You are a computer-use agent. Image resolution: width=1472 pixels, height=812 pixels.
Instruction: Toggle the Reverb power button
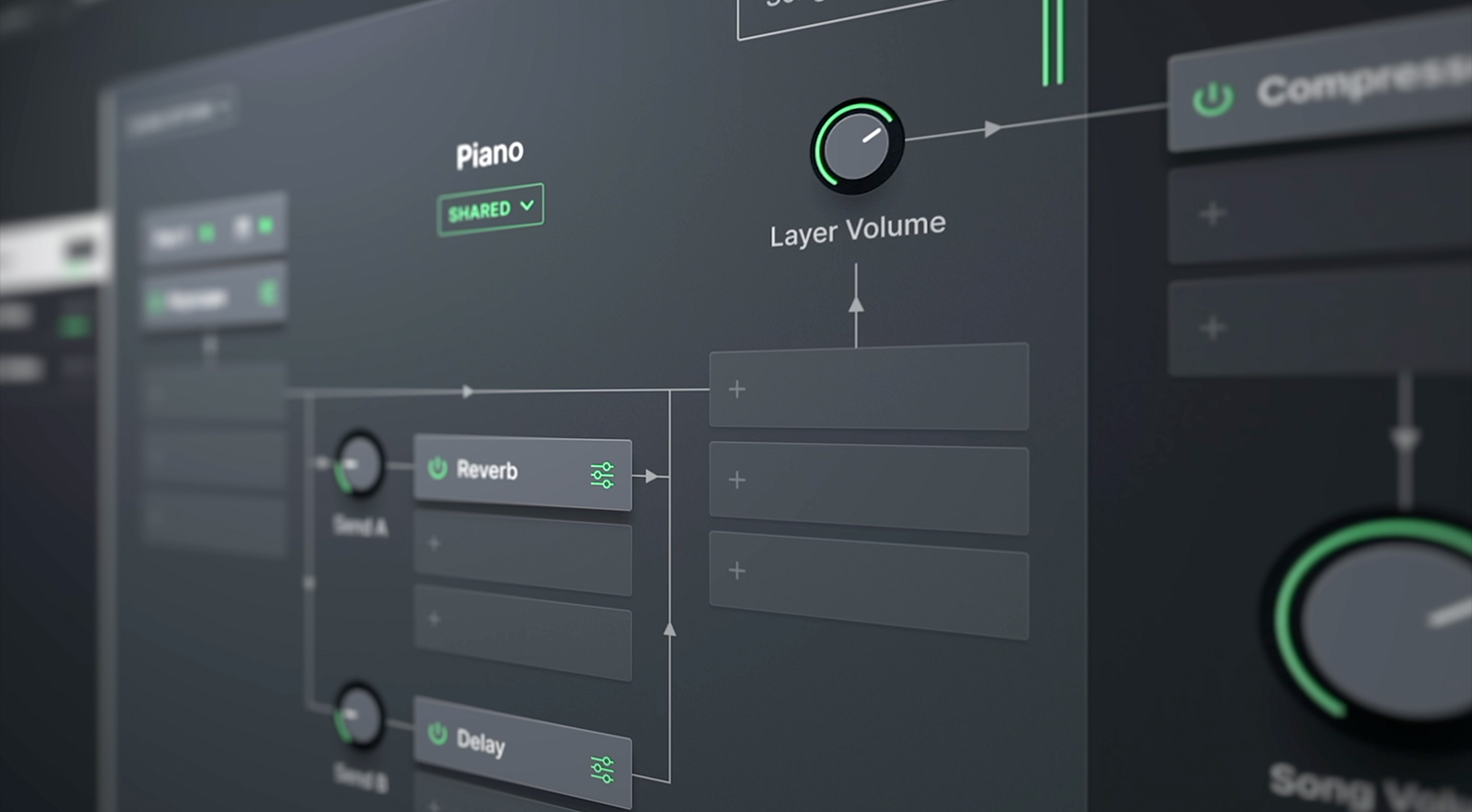tap(438, 468)
